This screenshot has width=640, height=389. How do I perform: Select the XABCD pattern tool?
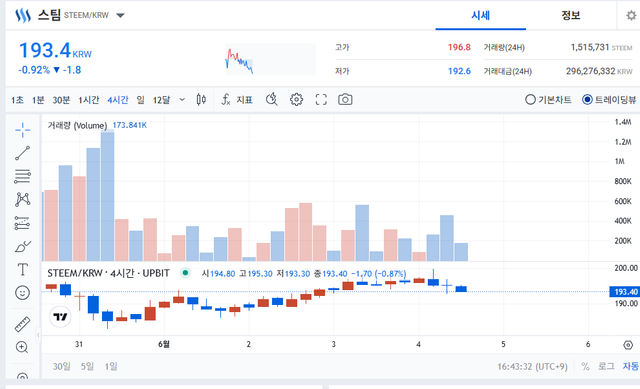click(x=22, y=200)
